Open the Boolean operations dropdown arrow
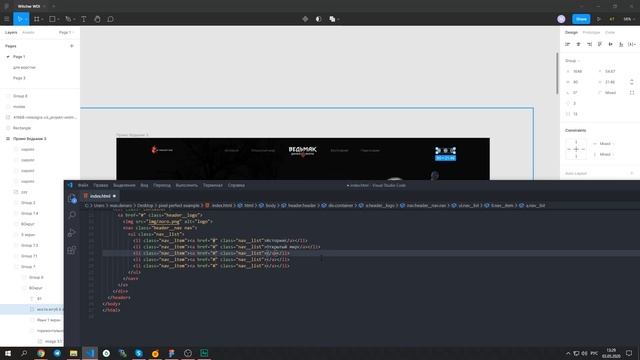 click(x=338, y=19)
